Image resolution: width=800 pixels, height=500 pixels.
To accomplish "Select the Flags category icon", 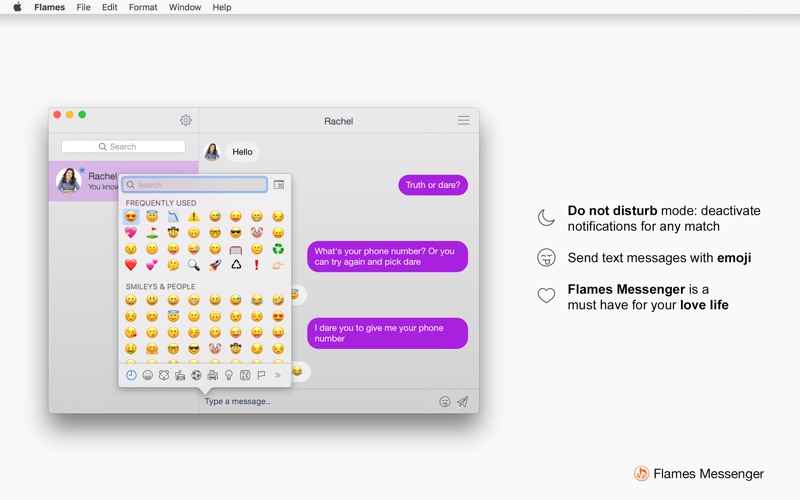I will [261, 376].
